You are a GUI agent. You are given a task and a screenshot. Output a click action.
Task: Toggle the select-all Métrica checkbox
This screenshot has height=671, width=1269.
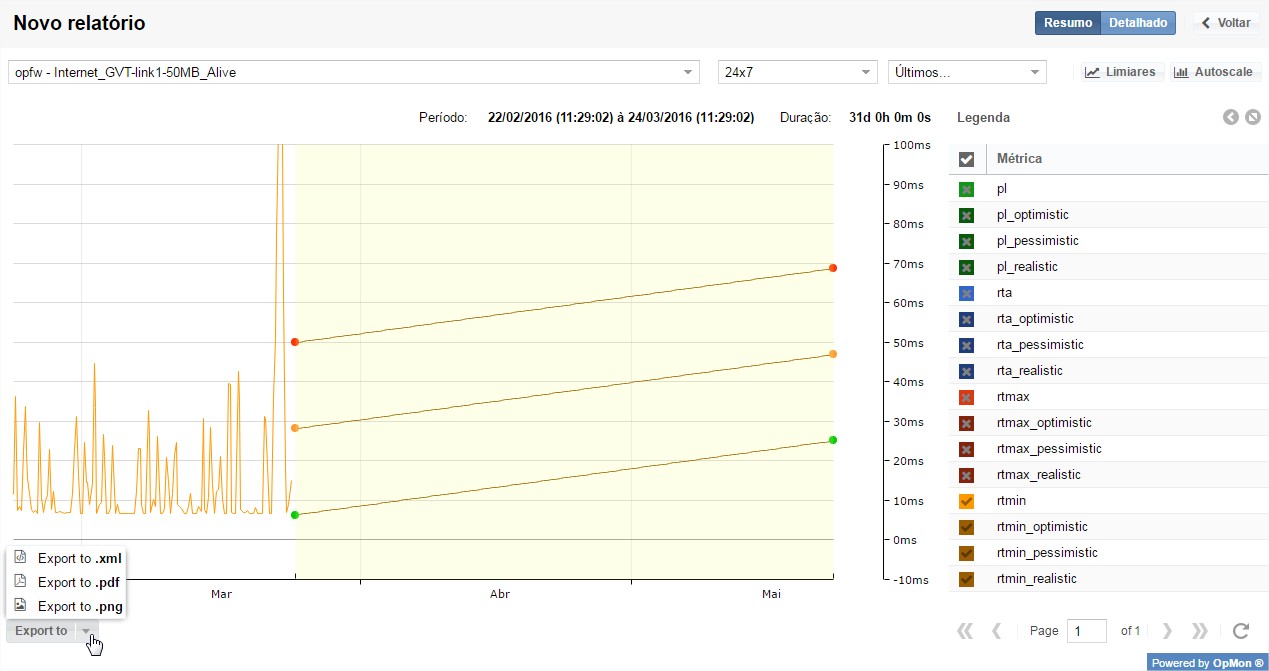966,159
